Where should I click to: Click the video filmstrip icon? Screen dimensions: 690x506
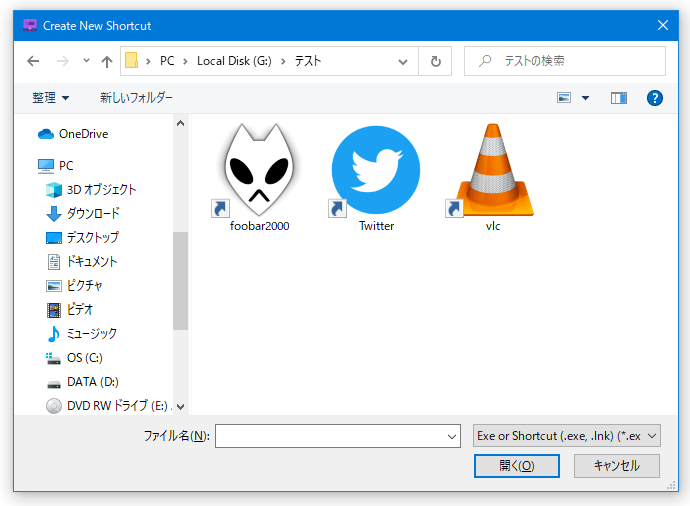pos(54,310)
